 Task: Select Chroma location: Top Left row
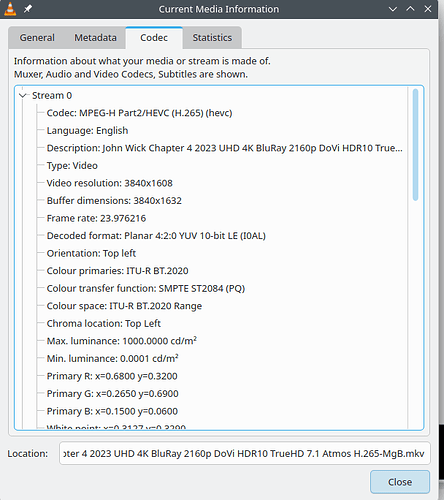(x=104, y=324)
